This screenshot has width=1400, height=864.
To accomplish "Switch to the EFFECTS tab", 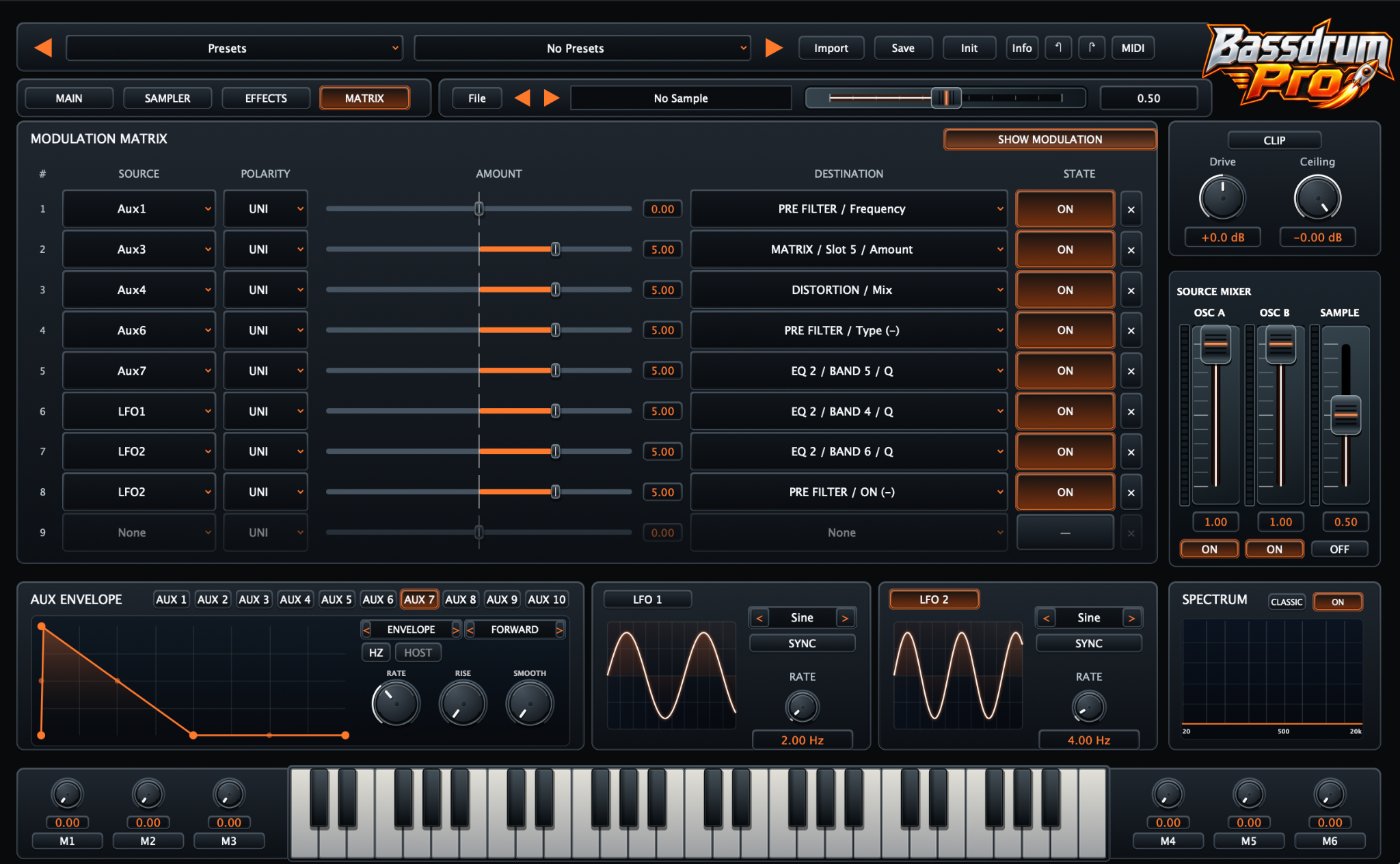I will point(266,98).
